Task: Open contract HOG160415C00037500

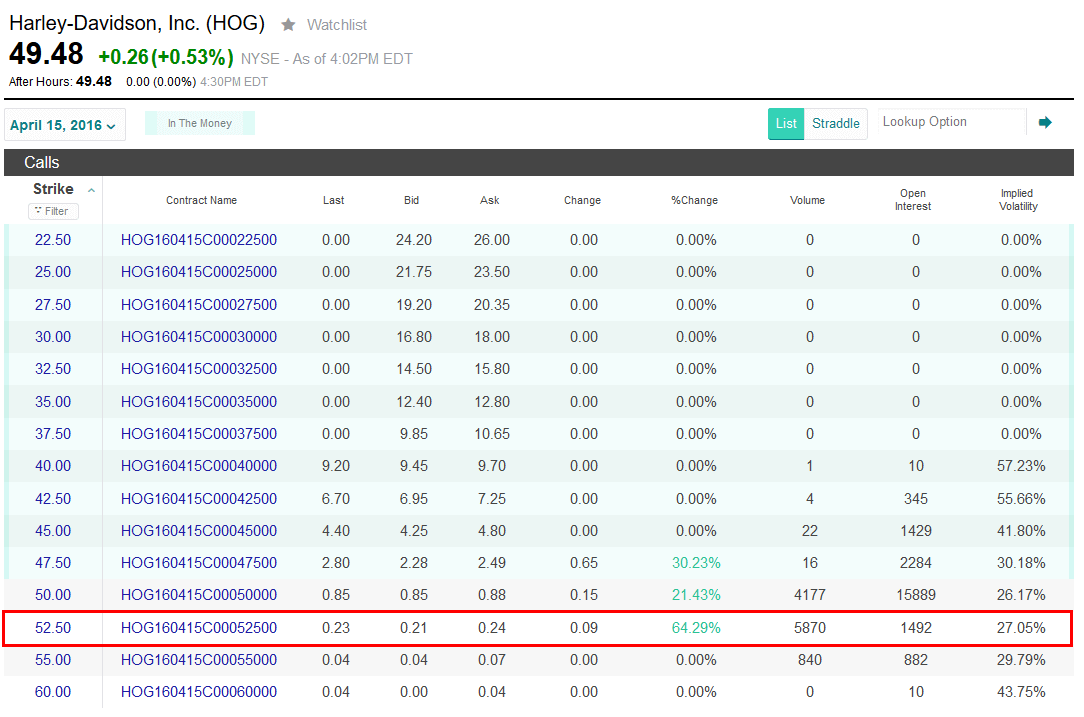Action: click(x=199, y=434)
